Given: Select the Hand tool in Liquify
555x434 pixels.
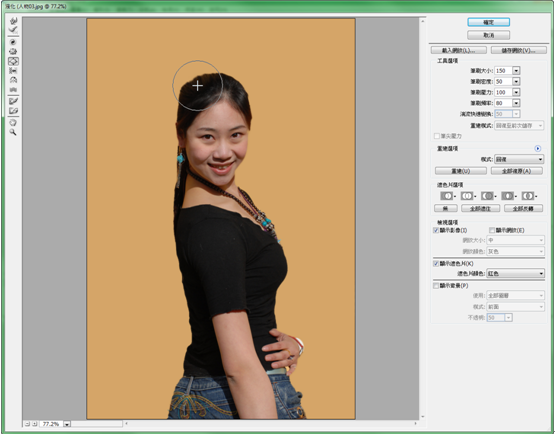Looking at the screenshot, I should click(13, 123).
